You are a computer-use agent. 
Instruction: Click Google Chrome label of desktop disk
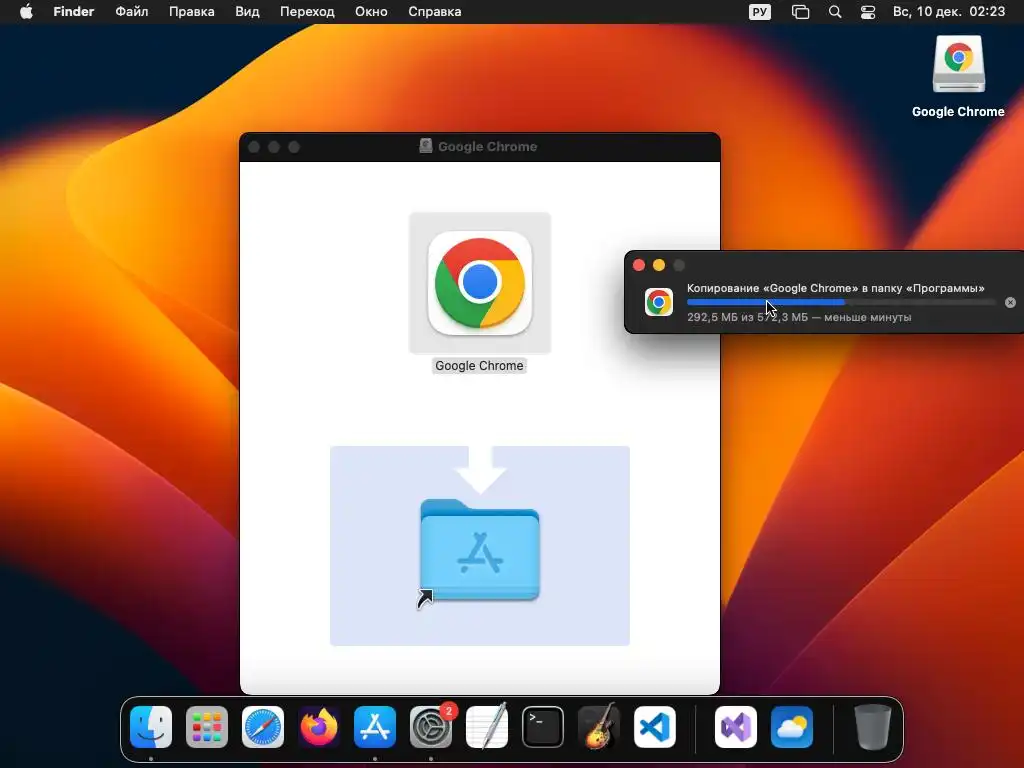(958, 112)
